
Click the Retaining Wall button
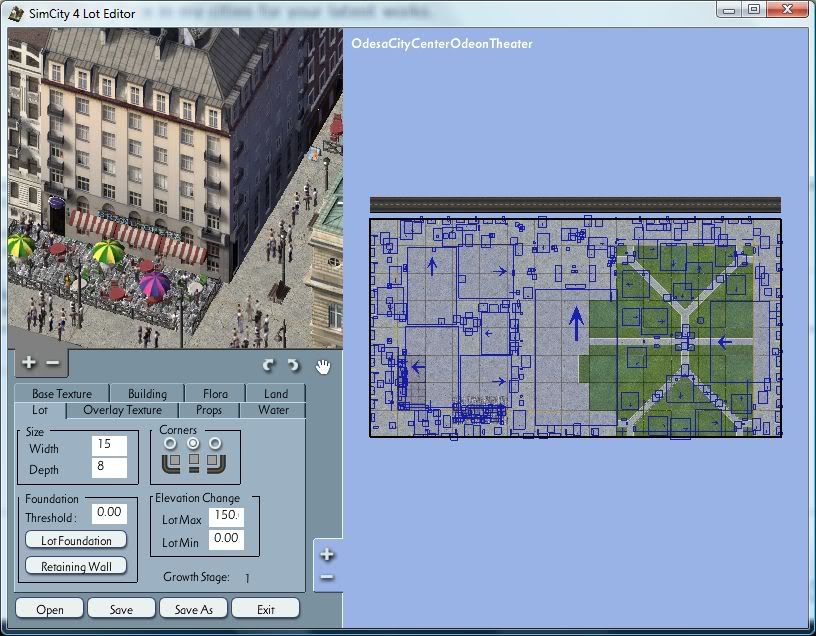(76, 566)
